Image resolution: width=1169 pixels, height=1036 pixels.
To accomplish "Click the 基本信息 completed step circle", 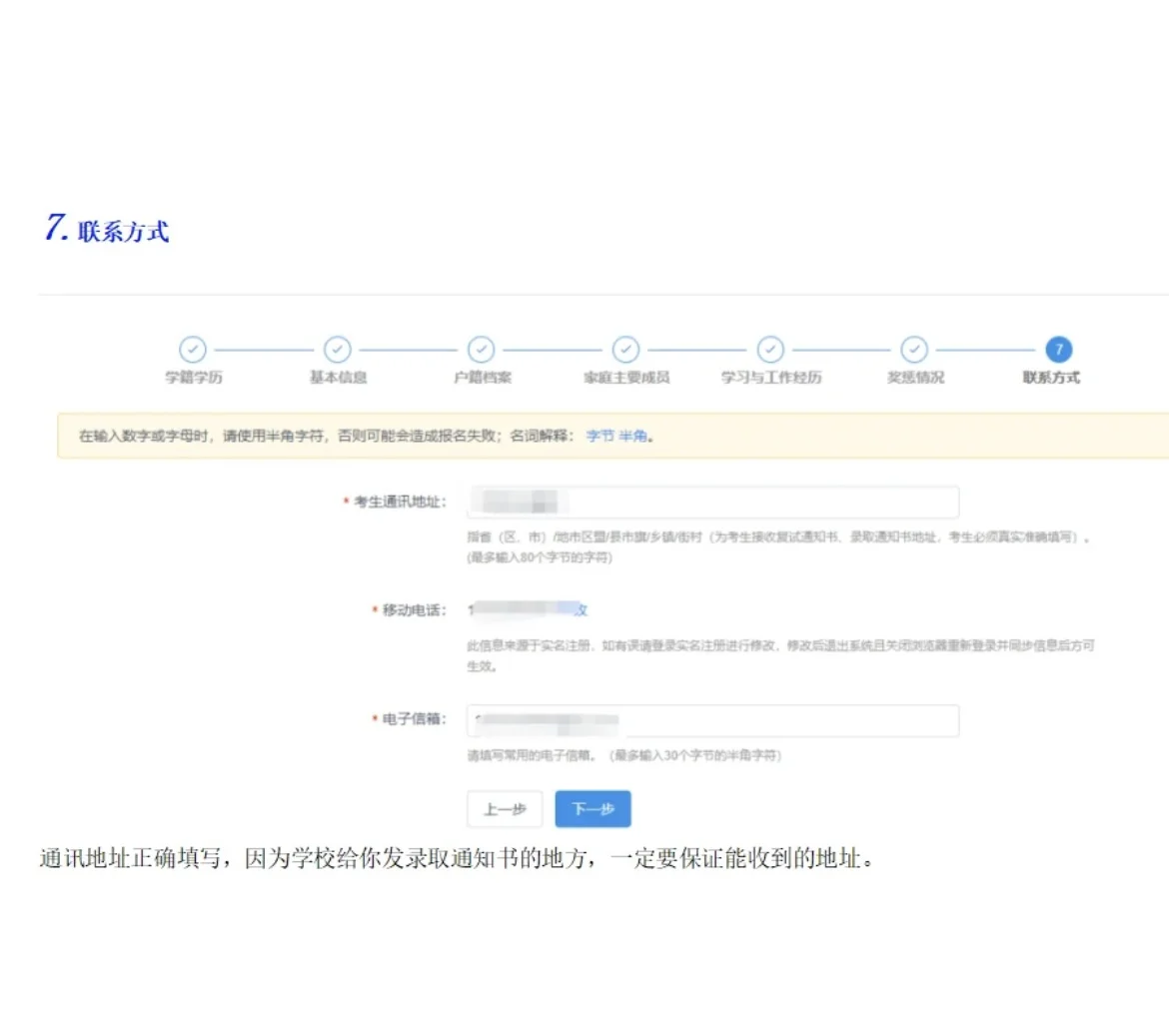I will click(x=337, y=351).
